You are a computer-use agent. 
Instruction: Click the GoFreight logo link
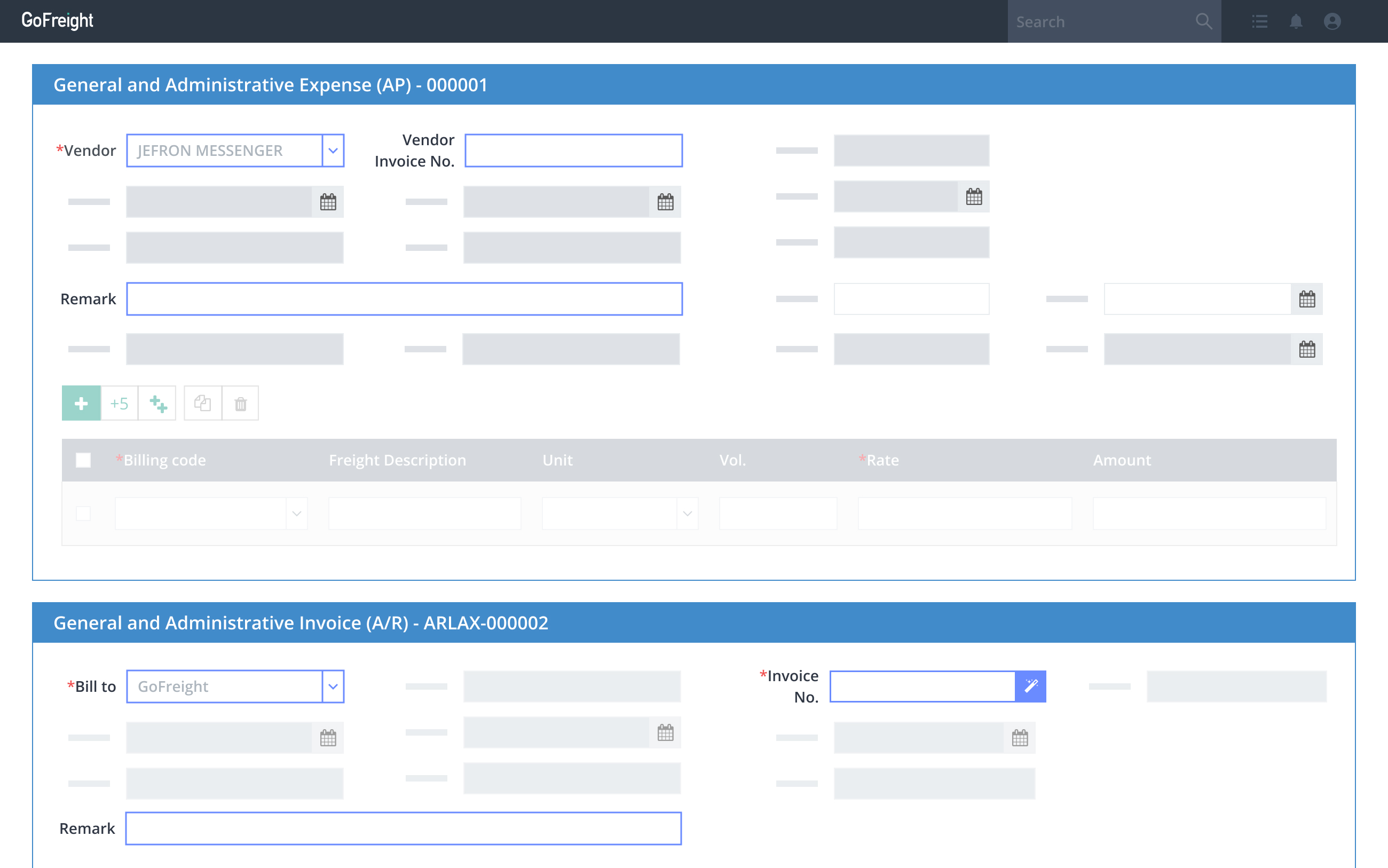57,21
